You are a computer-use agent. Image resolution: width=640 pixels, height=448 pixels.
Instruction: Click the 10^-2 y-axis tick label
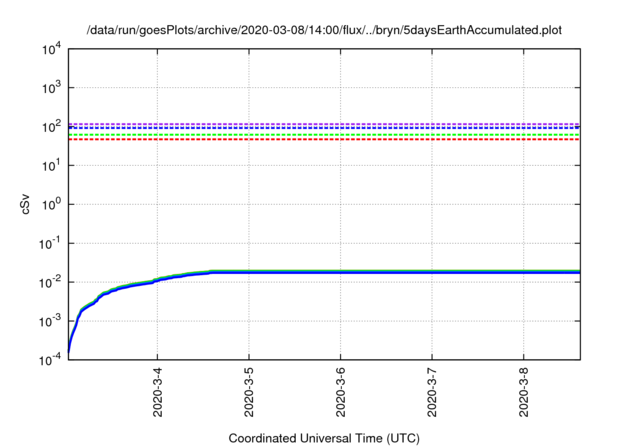pyautogui.click(x=50, y=282)
